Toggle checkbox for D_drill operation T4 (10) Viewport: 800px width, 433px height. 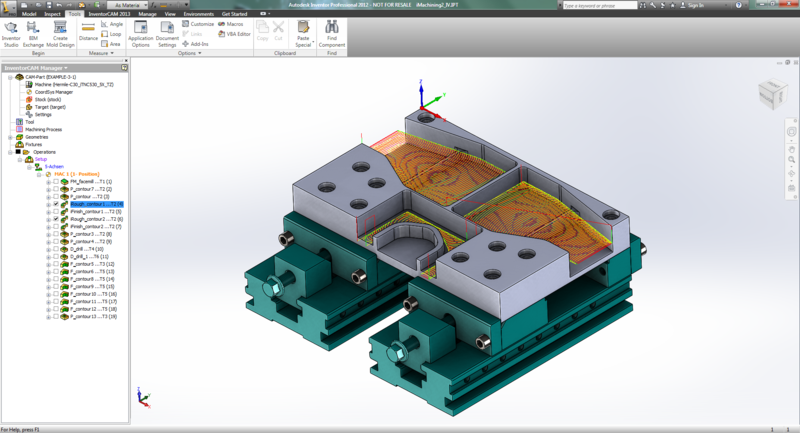click(56, 249)
